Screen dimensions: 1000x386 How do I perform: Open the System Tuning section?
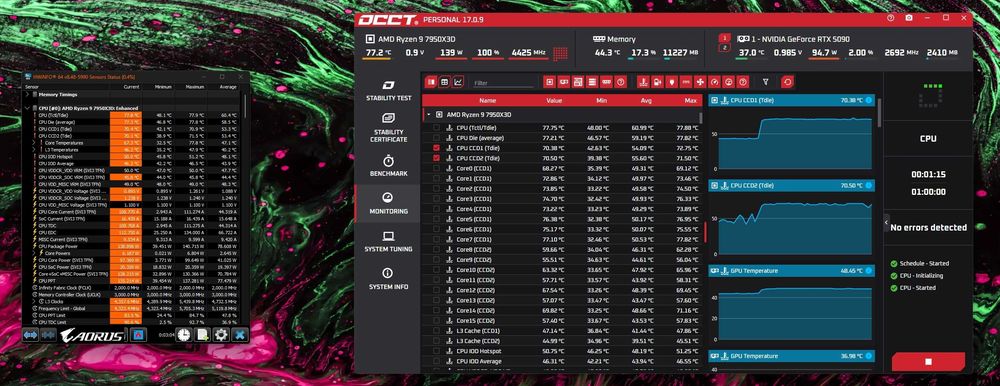coord(388,241)
